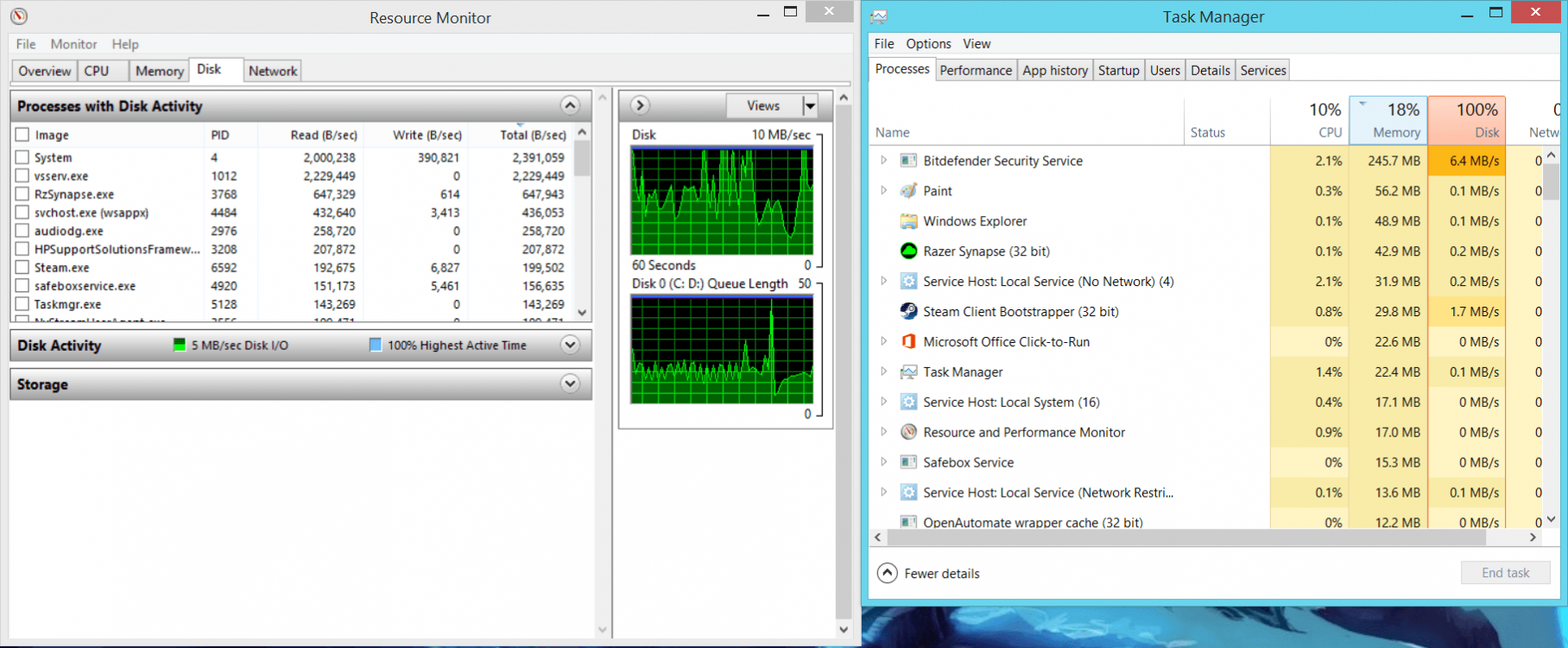Check the System process checkbox
The image size is (1568, 648).
[x=22, y=157]
